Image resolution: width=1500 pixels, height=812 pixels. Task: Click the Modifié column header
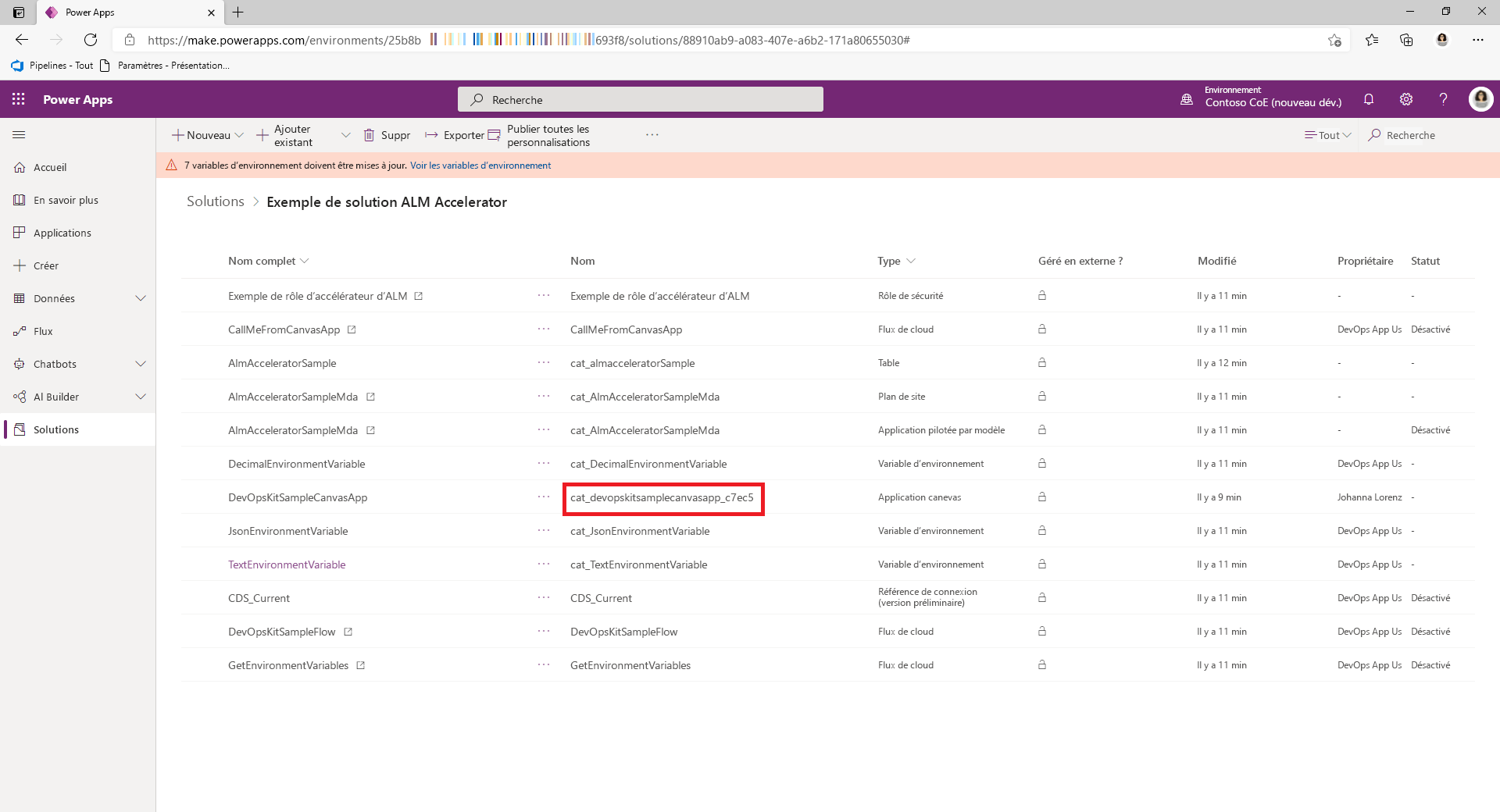(1216, 261)
